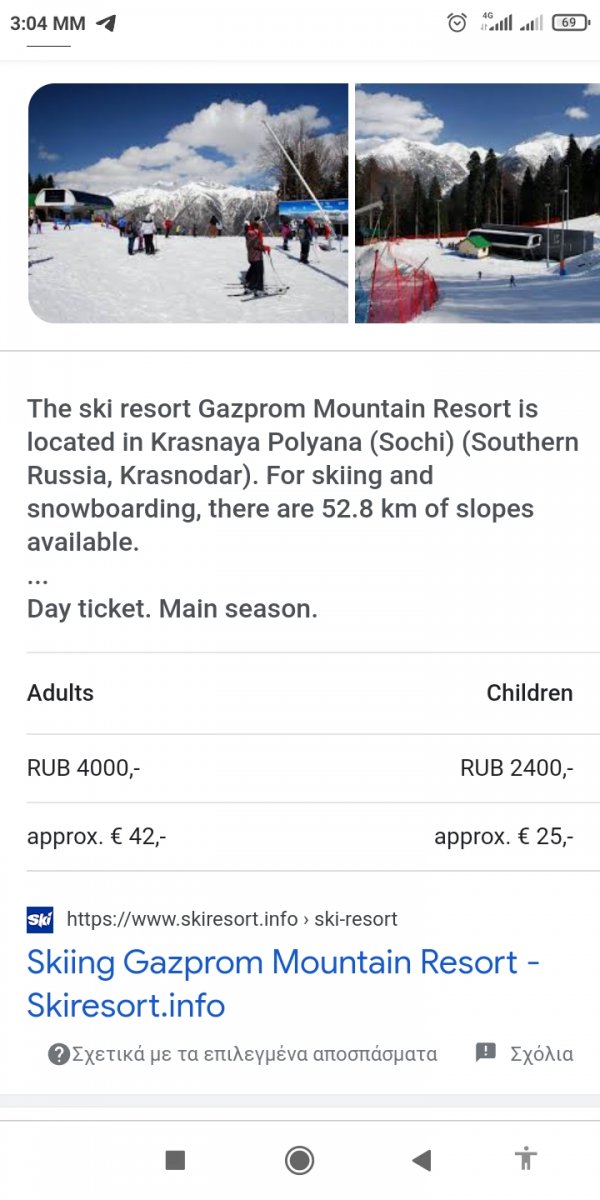Tap the alarm clock status icon
This screenshot has width=600, height=1200.
click(457, 23)
